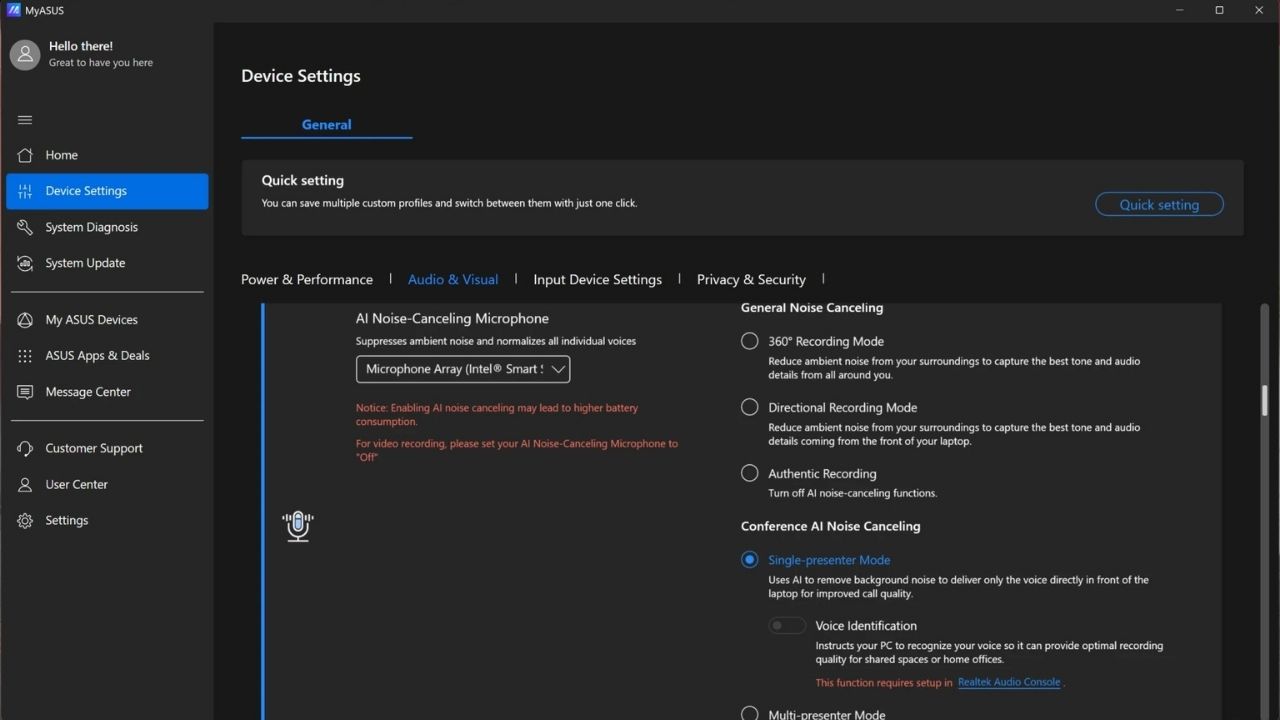Click the Quick setting button
This screenshot has height=720, width=1280.
tap(1159, 205)
